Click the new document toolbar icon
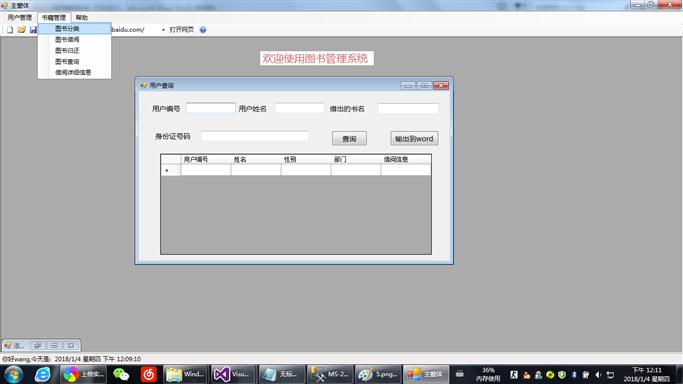Screen dimensions: 683x384 pyautogui.click(x=10, y=30)
